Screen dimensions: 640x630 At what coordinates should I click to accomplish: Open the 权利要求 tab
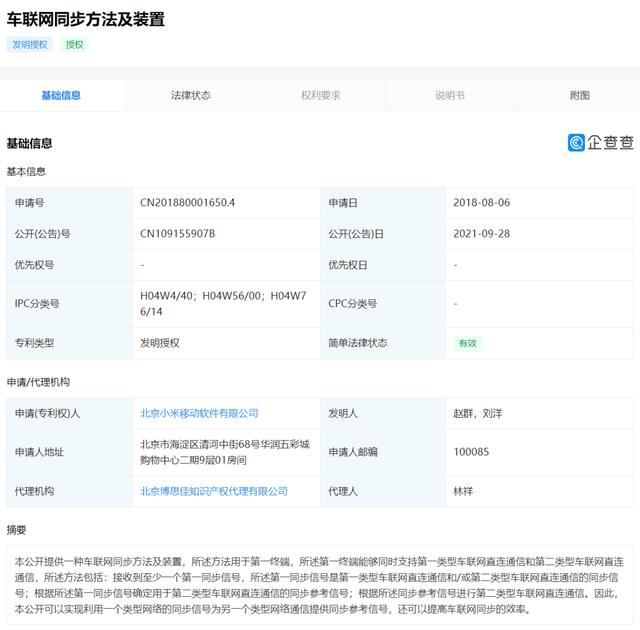tap(321, 95)
